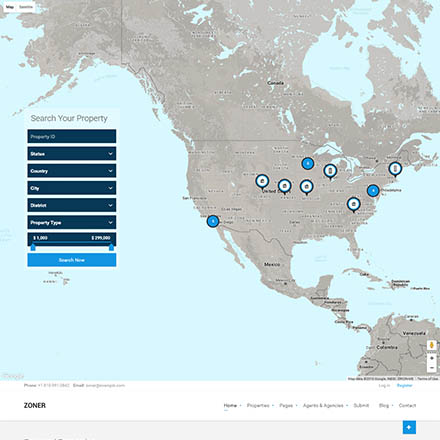This screenshot has height=440, width=440.
Task: Select the property pin in the southeastern US
Action: 354,205
